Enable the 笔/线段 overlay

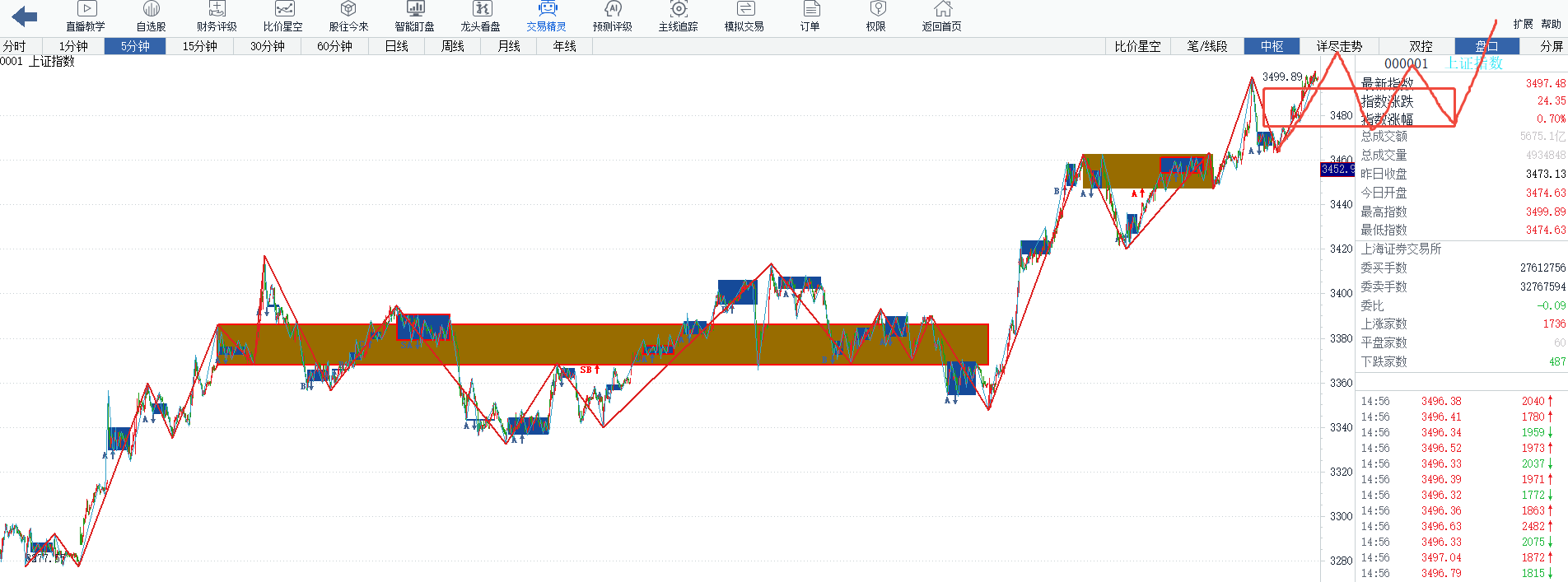(1206, 46)
